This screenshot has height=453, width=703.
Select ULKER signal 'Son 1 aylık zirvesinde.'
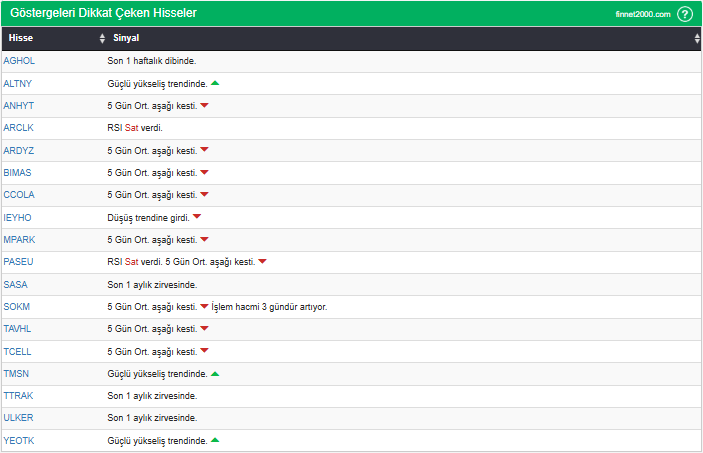click(x=152, y=418)
